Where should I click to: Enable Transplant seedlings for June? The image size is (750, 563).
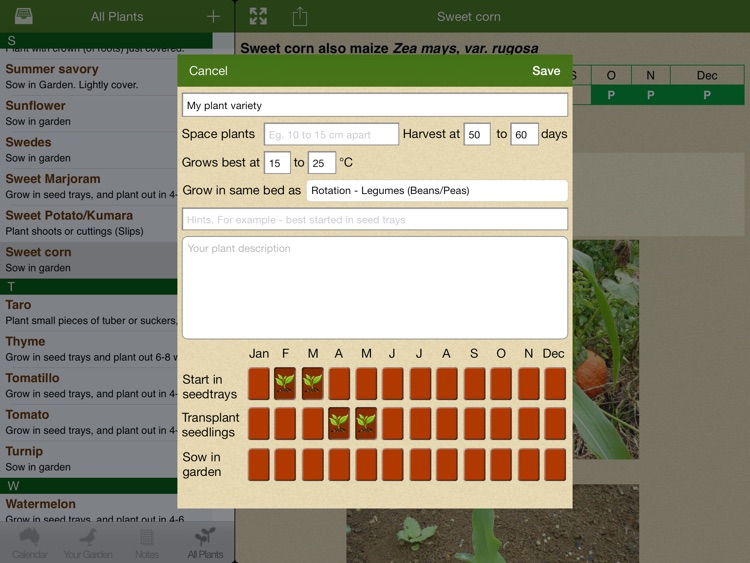click(393, 424)
